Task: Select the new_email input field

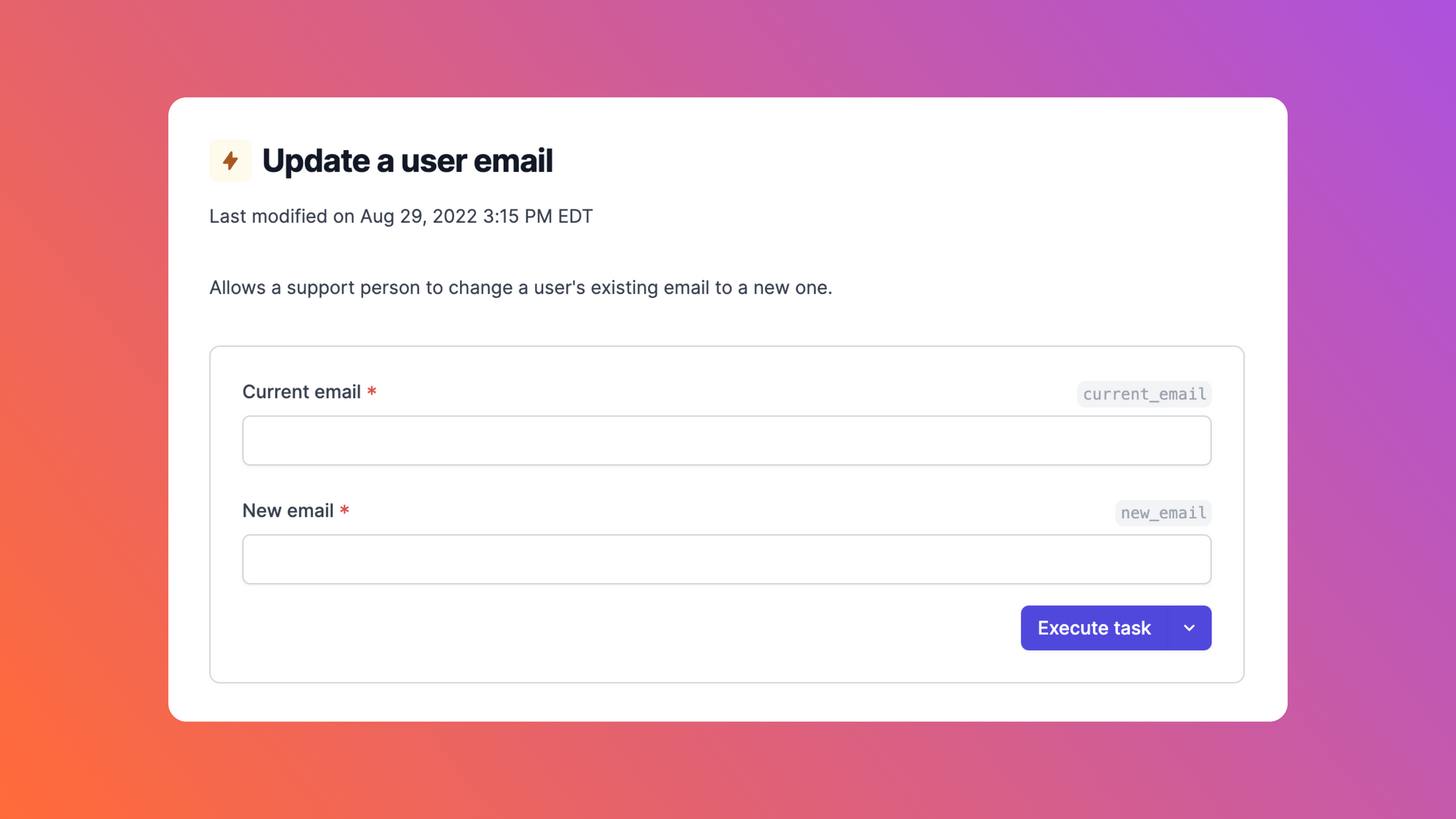Action: pos(727,559)
